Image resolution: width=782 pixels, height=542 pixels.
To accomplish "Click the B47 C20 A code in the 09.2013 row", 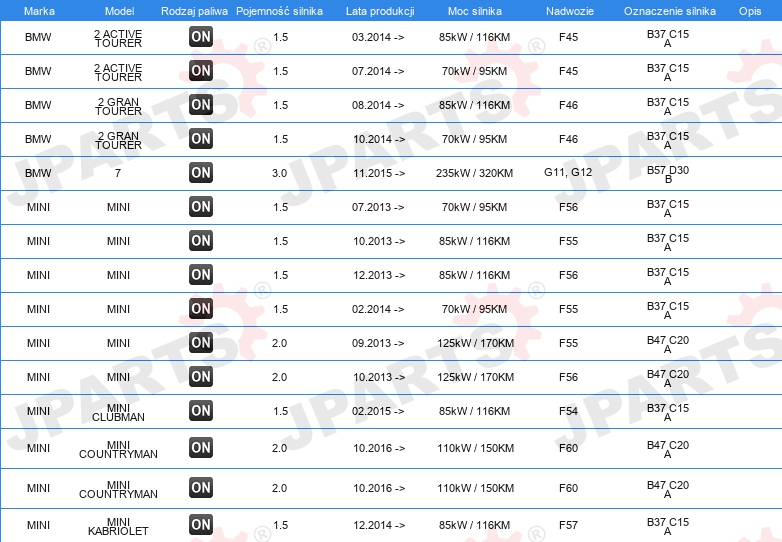I will (668, 345).
